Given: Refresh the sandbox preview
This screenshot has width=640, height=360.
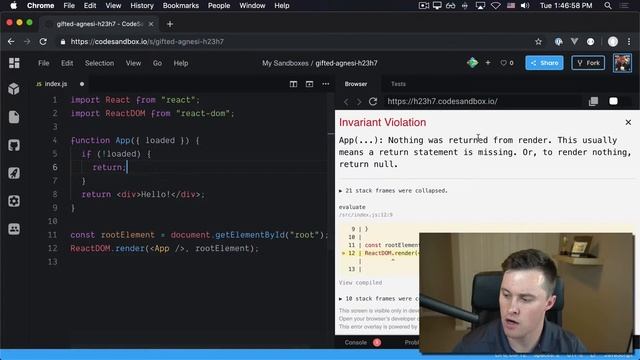Looking at the screenshot, I should [373, 101].
